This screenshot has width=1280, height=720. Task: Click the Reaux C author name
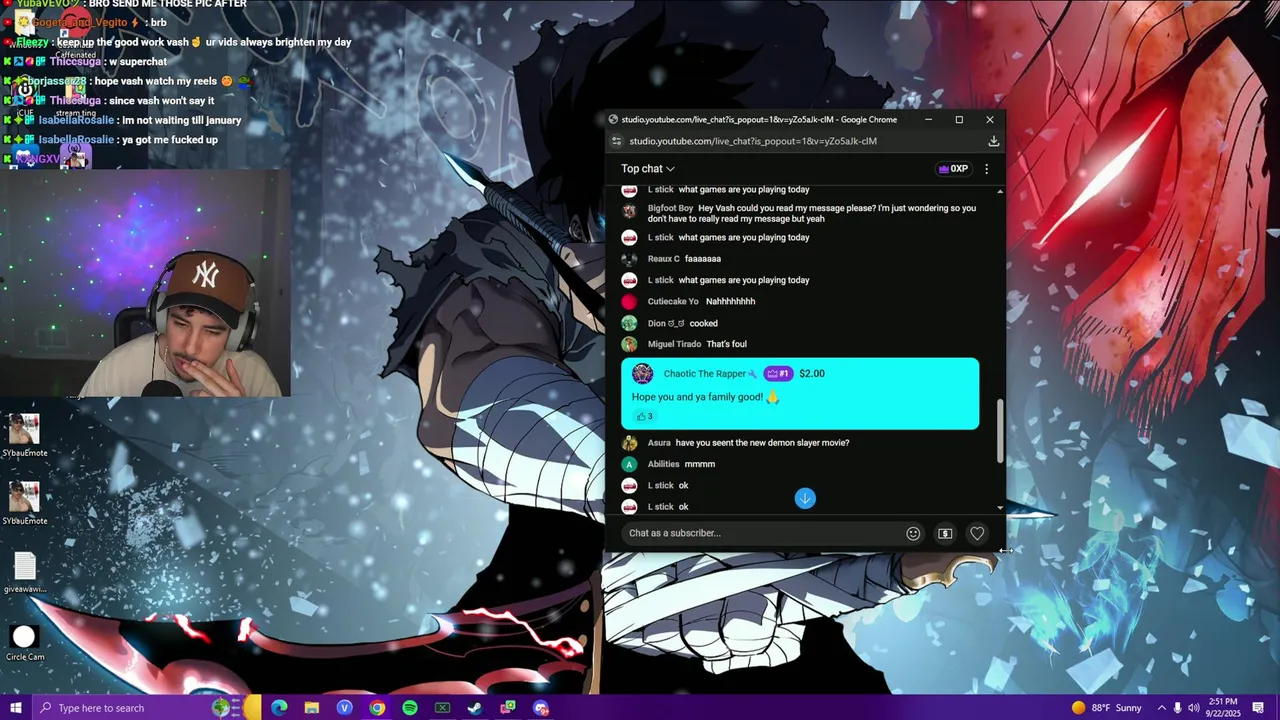[x=663, y=259]
